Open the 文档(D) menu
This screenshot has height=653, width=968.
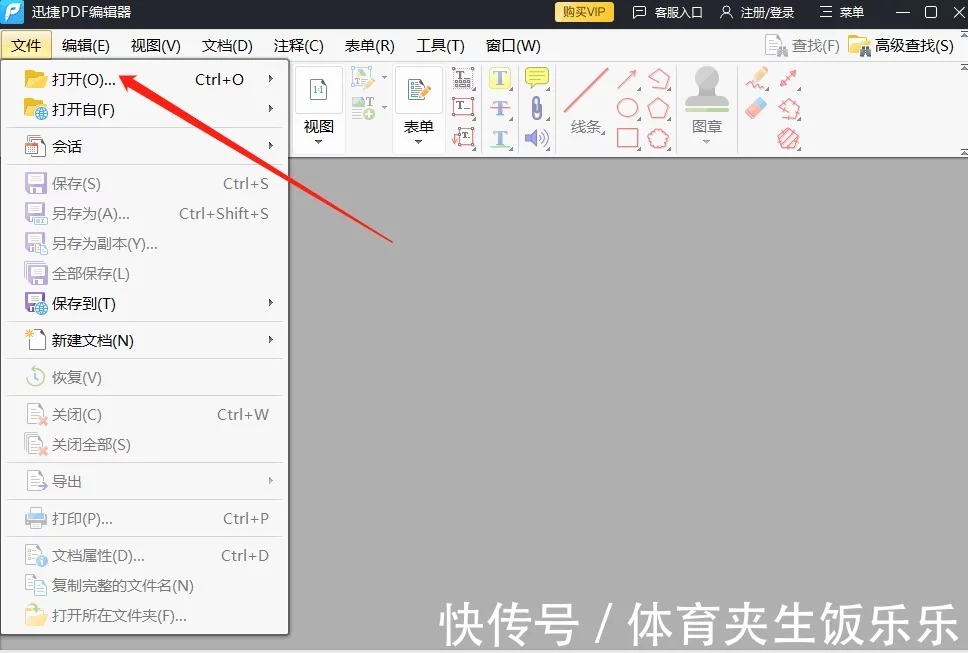pyautogui.click(x=227, y=46)
